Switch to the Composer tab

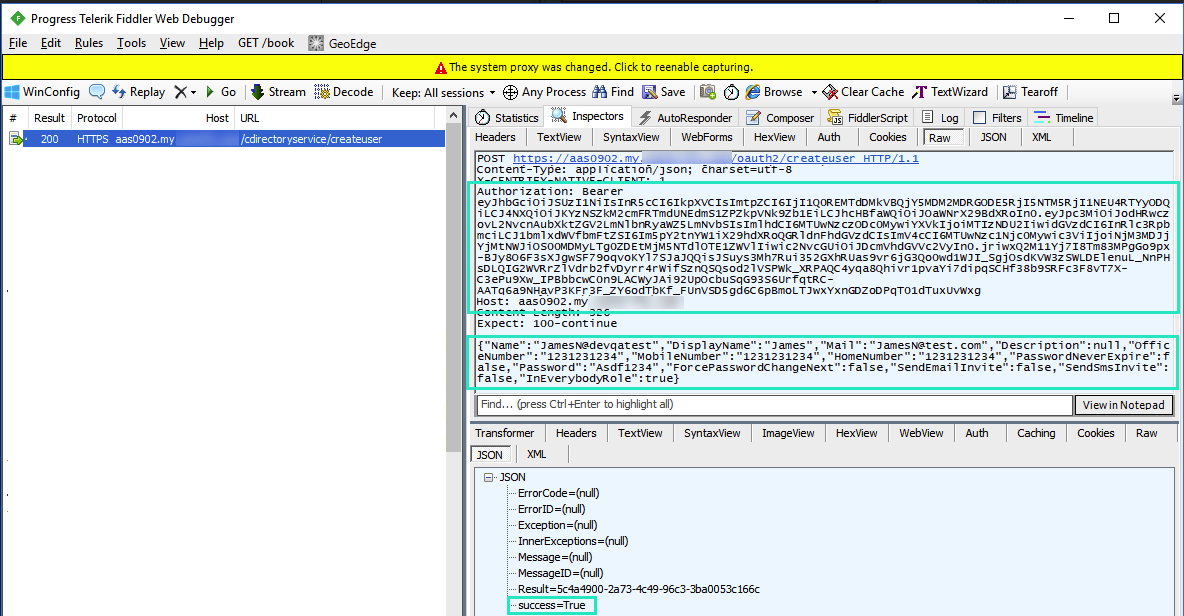point(780,118)
